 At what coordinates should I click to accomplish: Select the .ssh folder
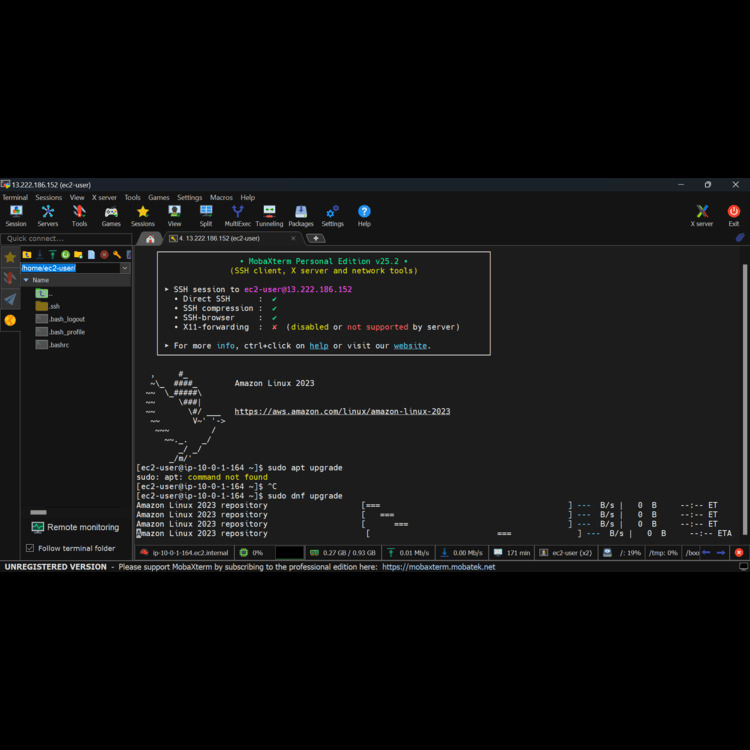tap(48, 306)
